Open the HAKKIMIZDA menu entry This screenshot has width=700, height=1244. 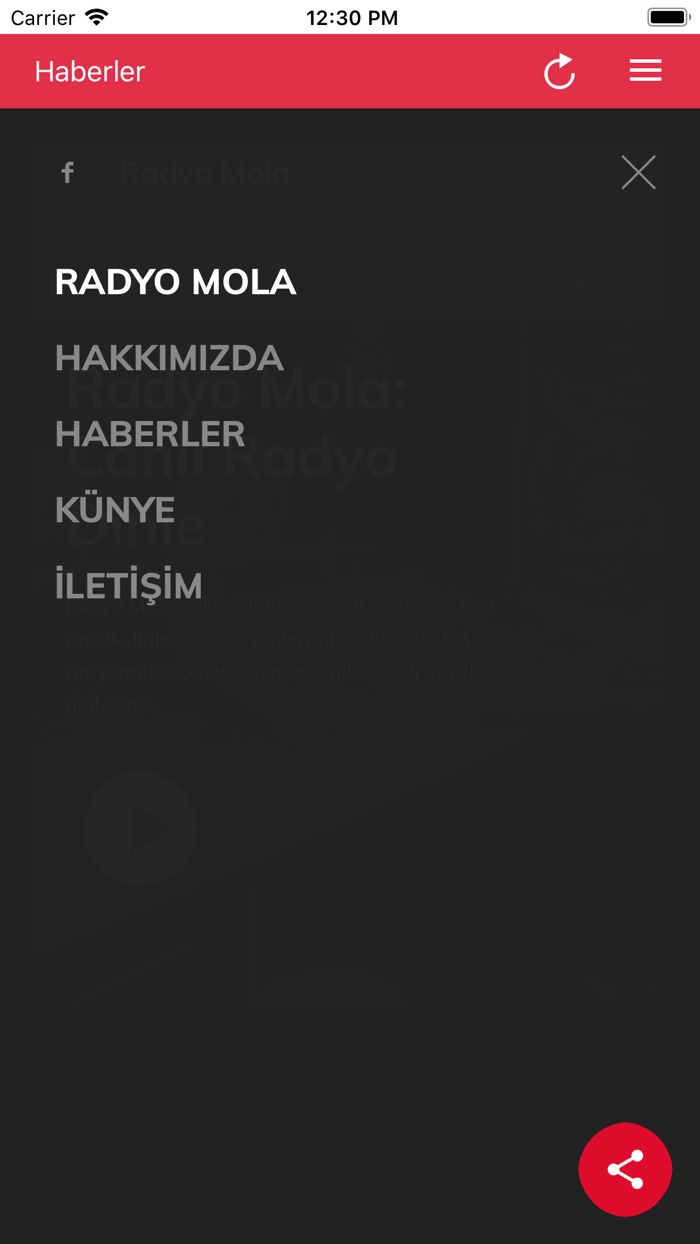click(x=168, y=358)
